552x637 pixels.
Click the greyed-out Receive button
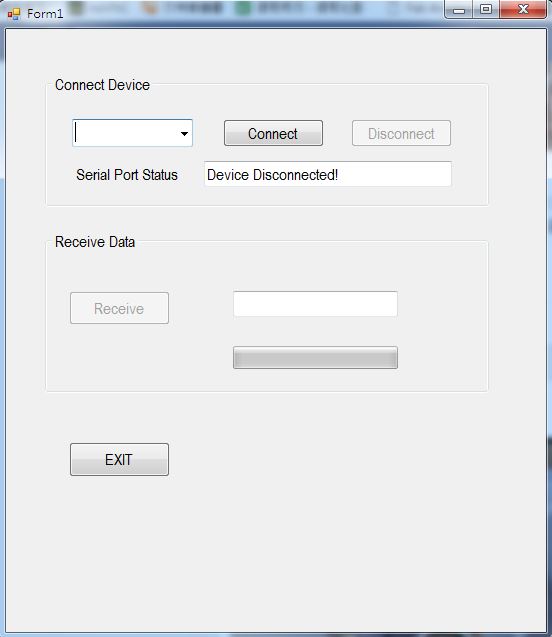(x=119, y=308)
